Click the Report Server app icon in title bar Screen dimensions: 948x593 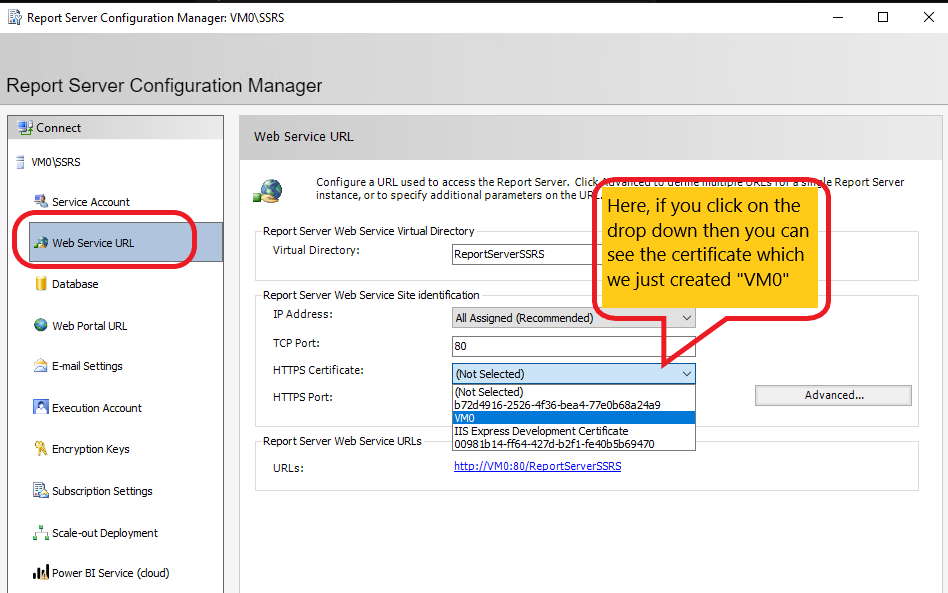coord(15,18)
